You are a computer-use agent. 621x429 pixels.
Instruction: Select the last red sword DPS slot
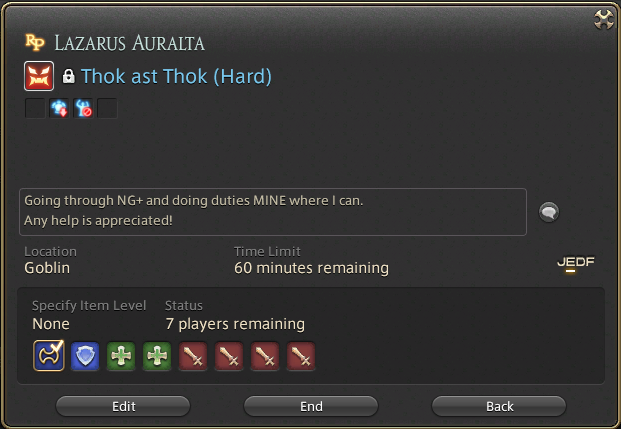(x=301, y=356)
